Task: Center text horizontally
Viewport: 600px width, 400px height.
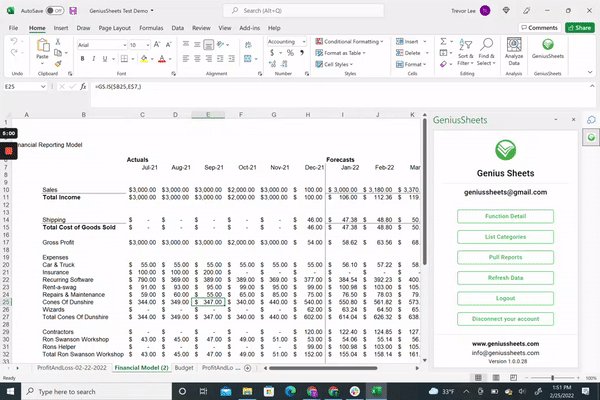Action: coord(197,59)
